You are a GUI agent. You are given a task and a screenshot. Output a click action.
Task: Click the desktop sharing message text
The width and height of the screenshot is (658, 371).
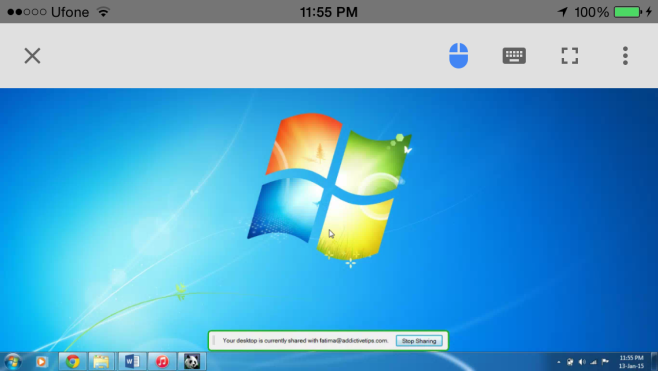coord(305,341)
